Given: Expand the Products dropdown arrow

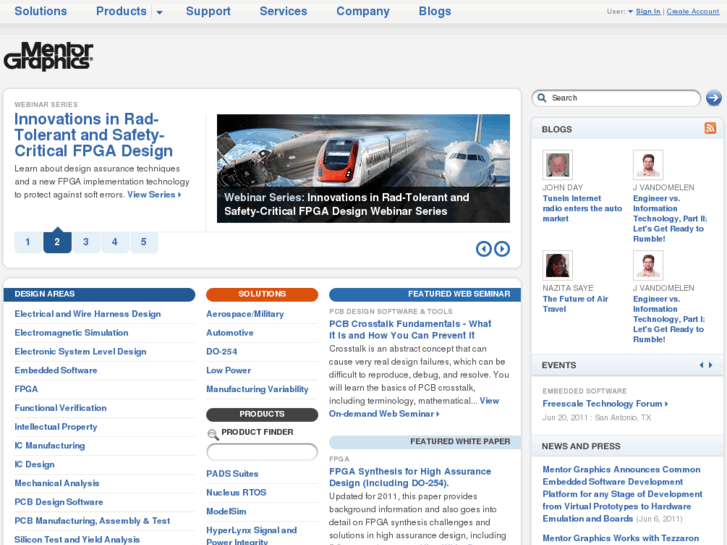Looking at the screenshot, I should coord(159,12).
